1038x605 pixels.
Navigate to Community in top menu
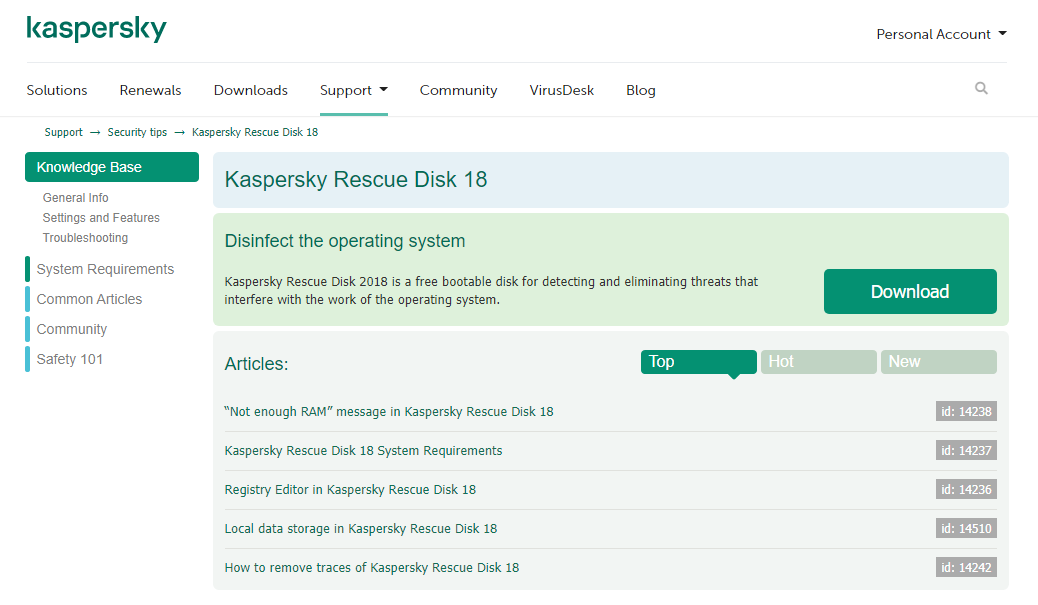458,90
